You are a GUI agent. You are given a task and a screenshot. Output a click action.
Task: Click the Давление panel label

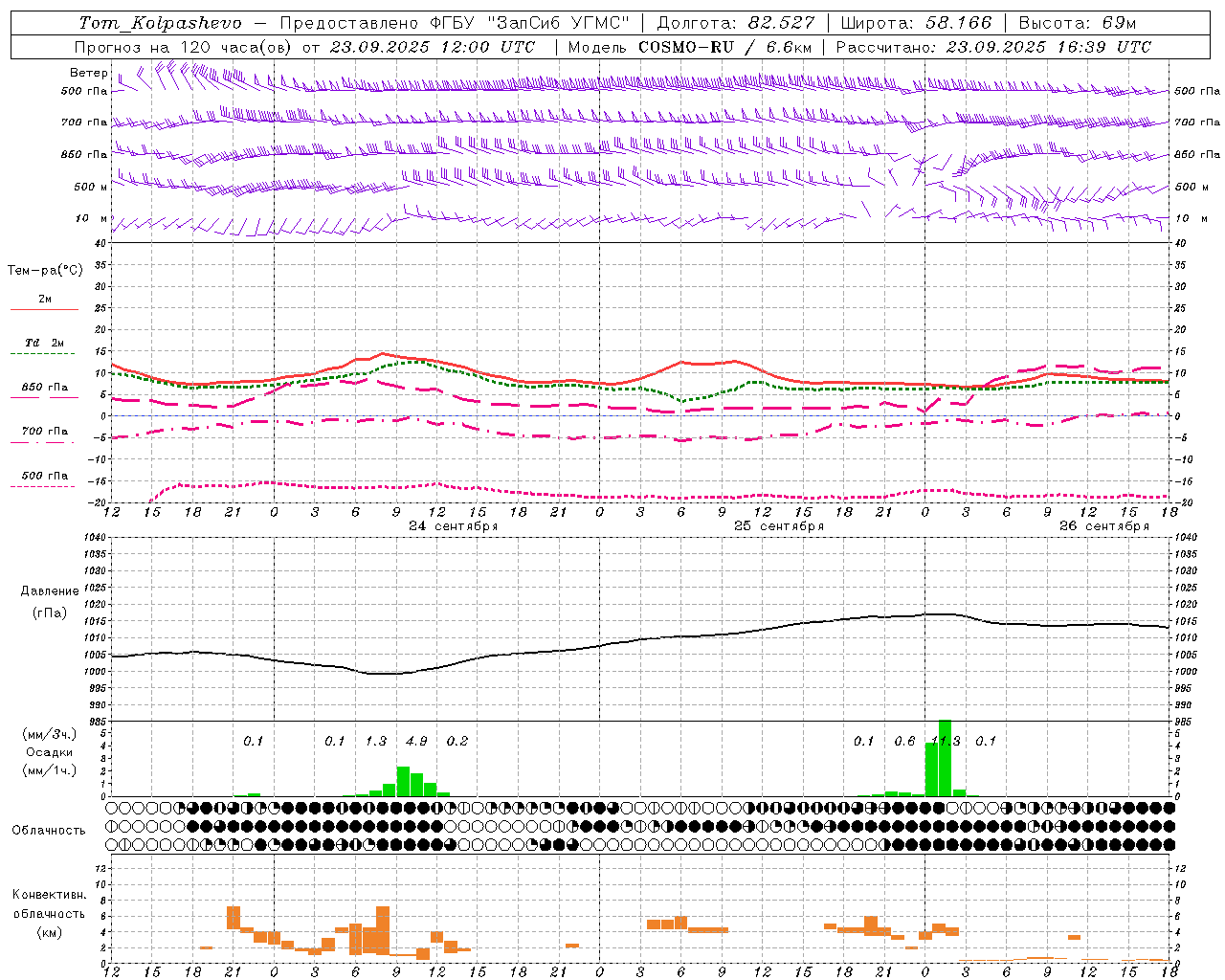(48, 591)
